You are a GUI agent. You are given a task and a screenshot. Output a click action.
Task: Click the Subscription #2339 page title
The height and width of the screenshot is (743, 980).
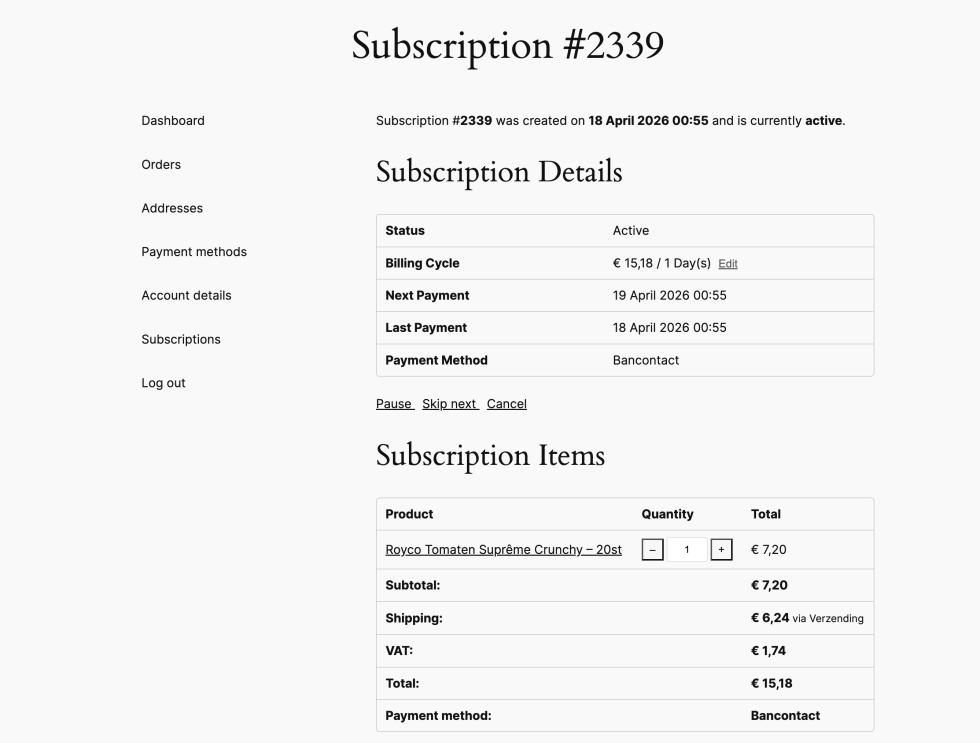[508, 46]
